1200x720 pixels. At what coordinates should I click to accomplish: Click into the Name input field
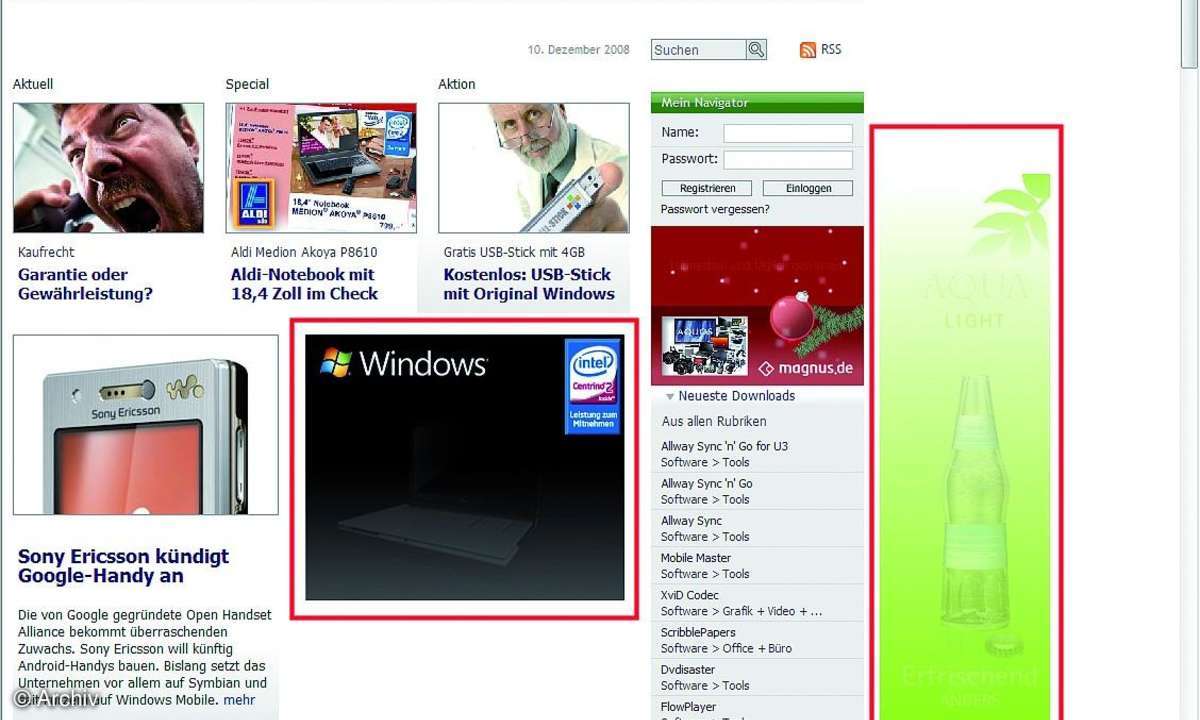click(x=788, y=133)
